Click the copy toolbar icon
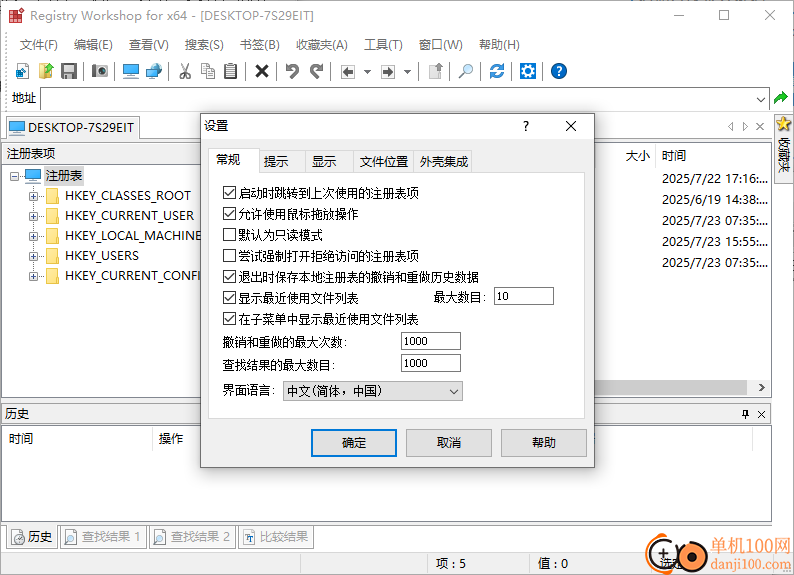Screen dimensions: 794x575 point(208,71)
